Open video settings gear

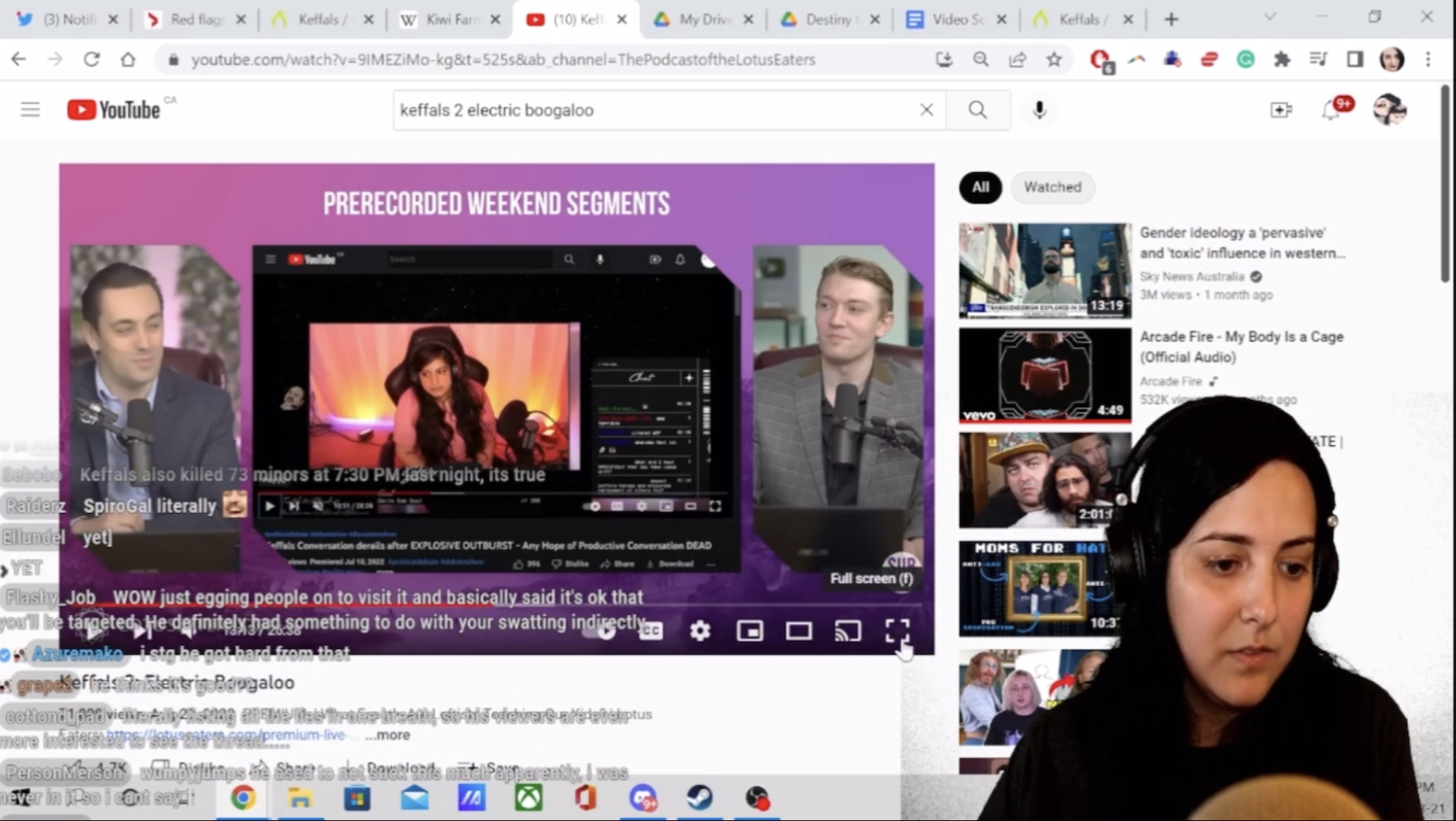tap(700, 631)
